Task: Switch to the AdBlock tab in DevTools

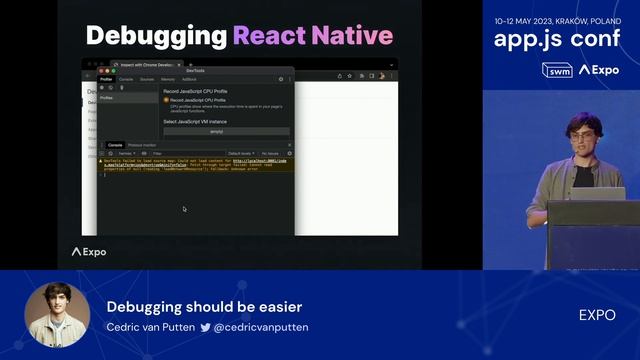Action: pyautogui.click(x=189, y=79)
